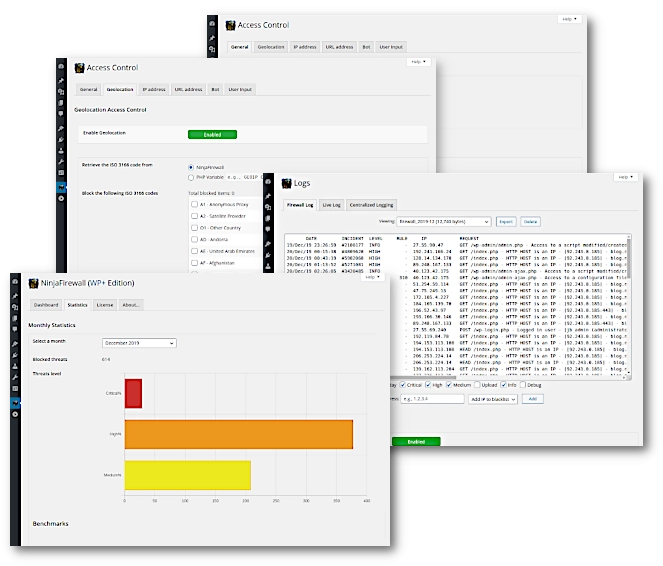Collapse menu icon in Statistics window sidebar
Viewport: 663px width, 566px height.
click(x=15, y=414)
